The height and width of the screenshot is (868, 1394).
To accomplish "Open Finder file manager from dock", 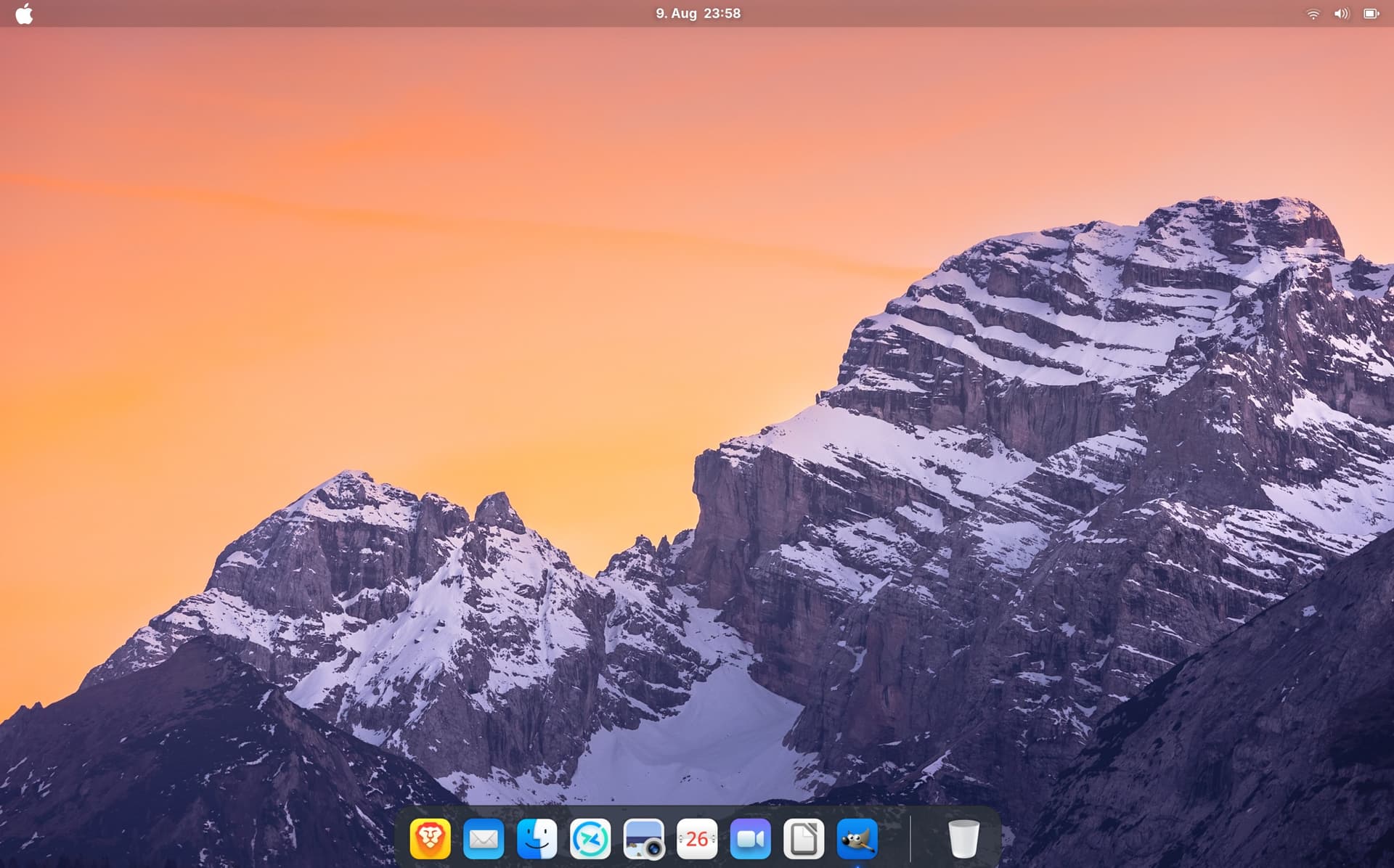I will pyautogui.click(x=537, y=839).
